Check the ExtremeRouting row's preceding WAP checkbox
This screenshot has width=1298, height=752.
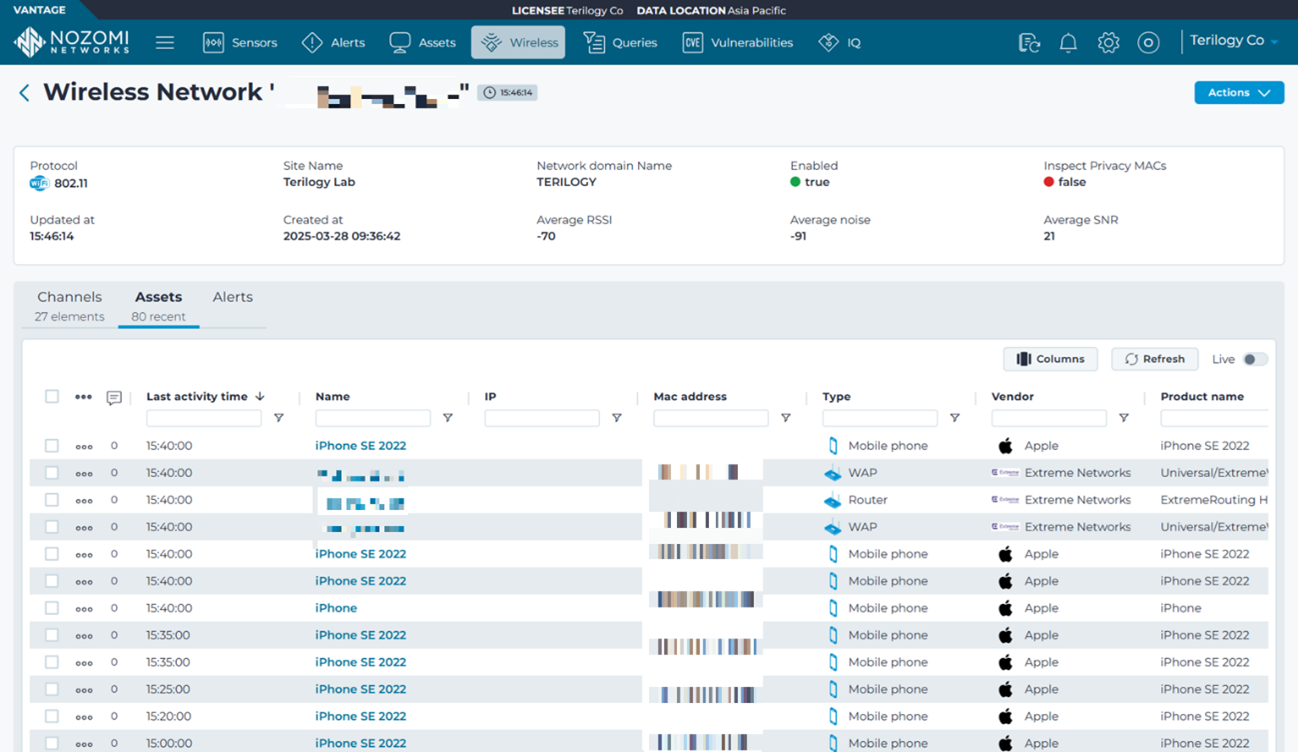click(x=52, y=473)
